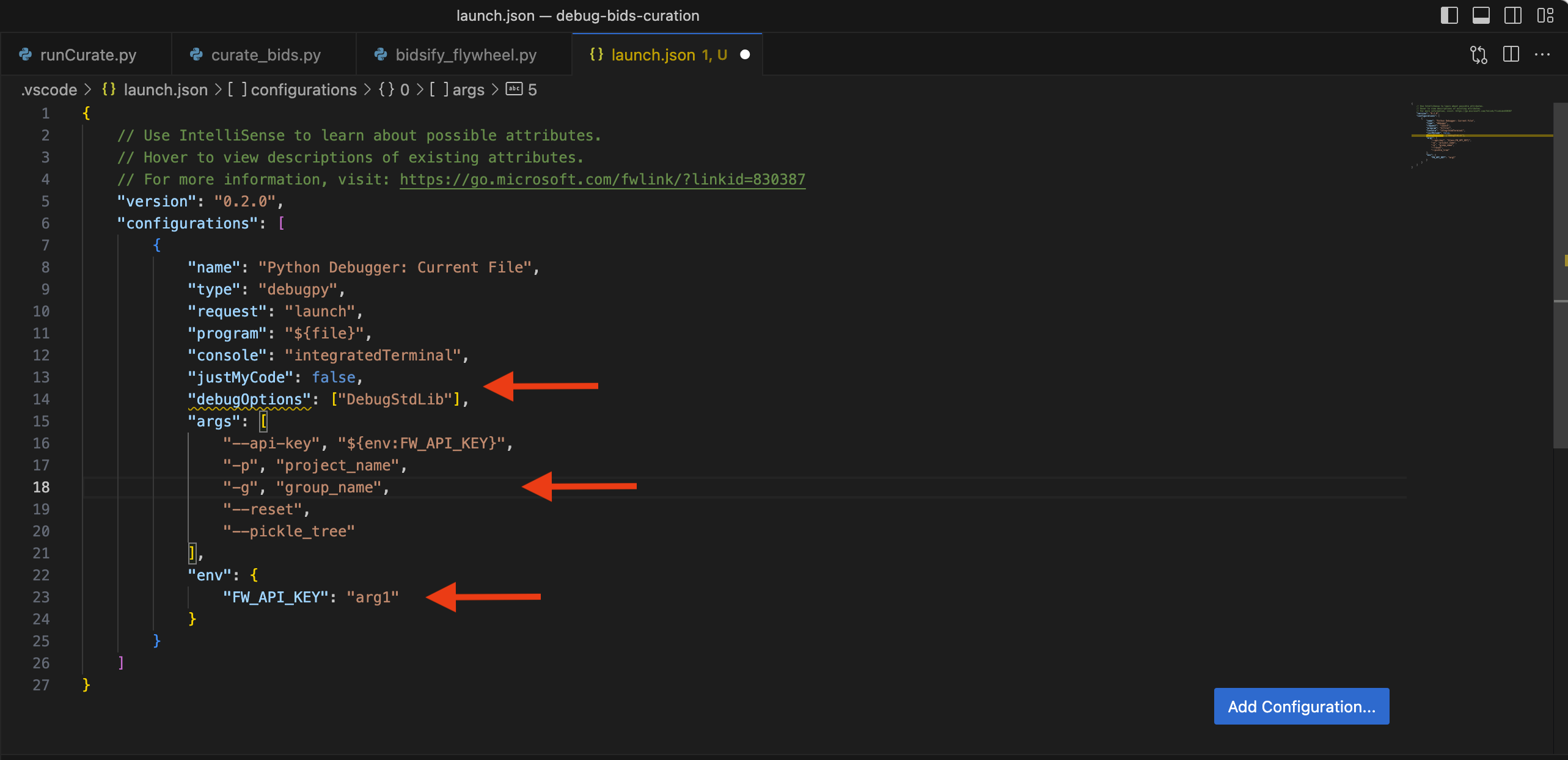Click the JSON braces icon on launch.json tab
The image size is (1568, 760).
596,54
